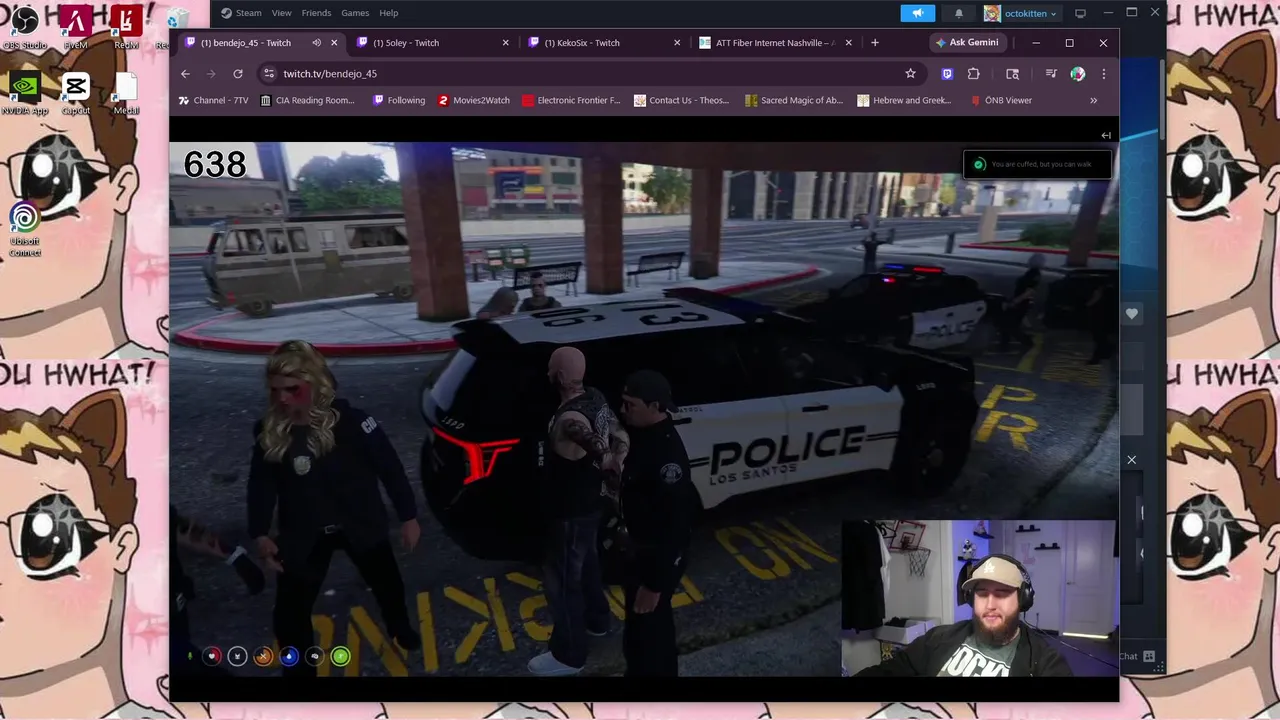Launch FiveM from the desktop
The height and width of the screenshot is (720, 1280).
(x=75, y=27)
